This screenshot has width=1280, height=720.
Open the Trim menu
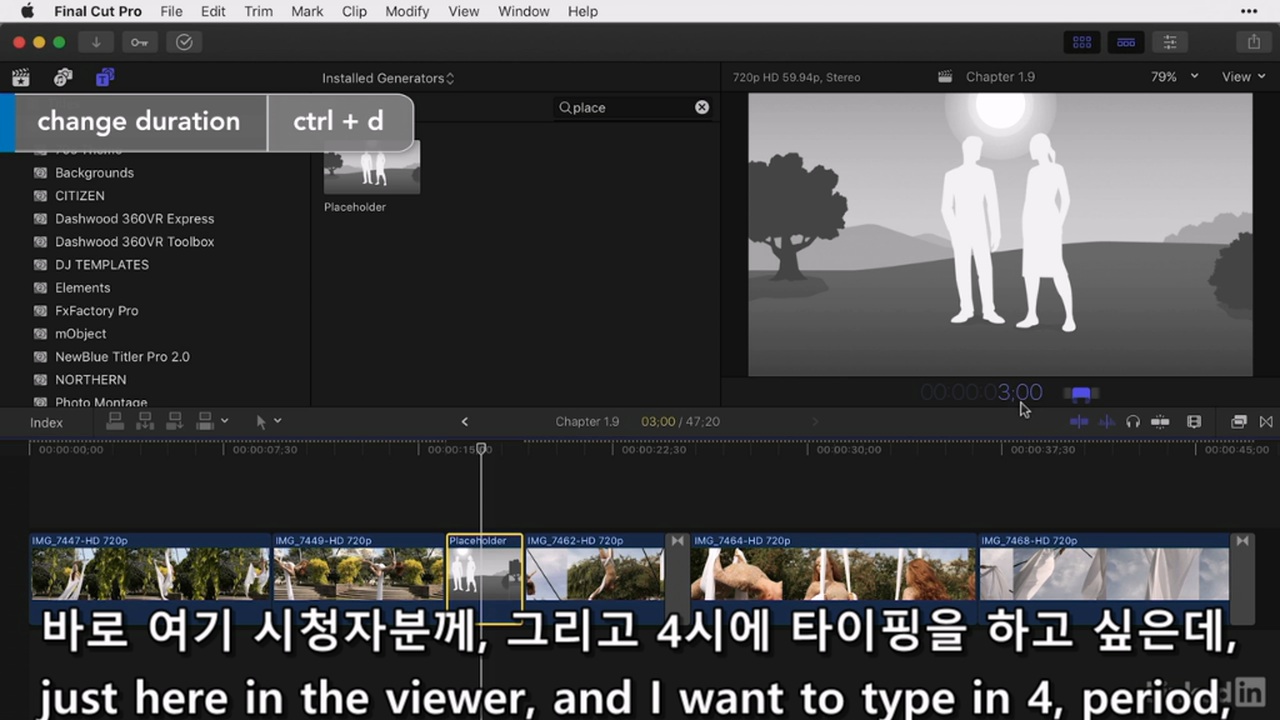[258, 12]
